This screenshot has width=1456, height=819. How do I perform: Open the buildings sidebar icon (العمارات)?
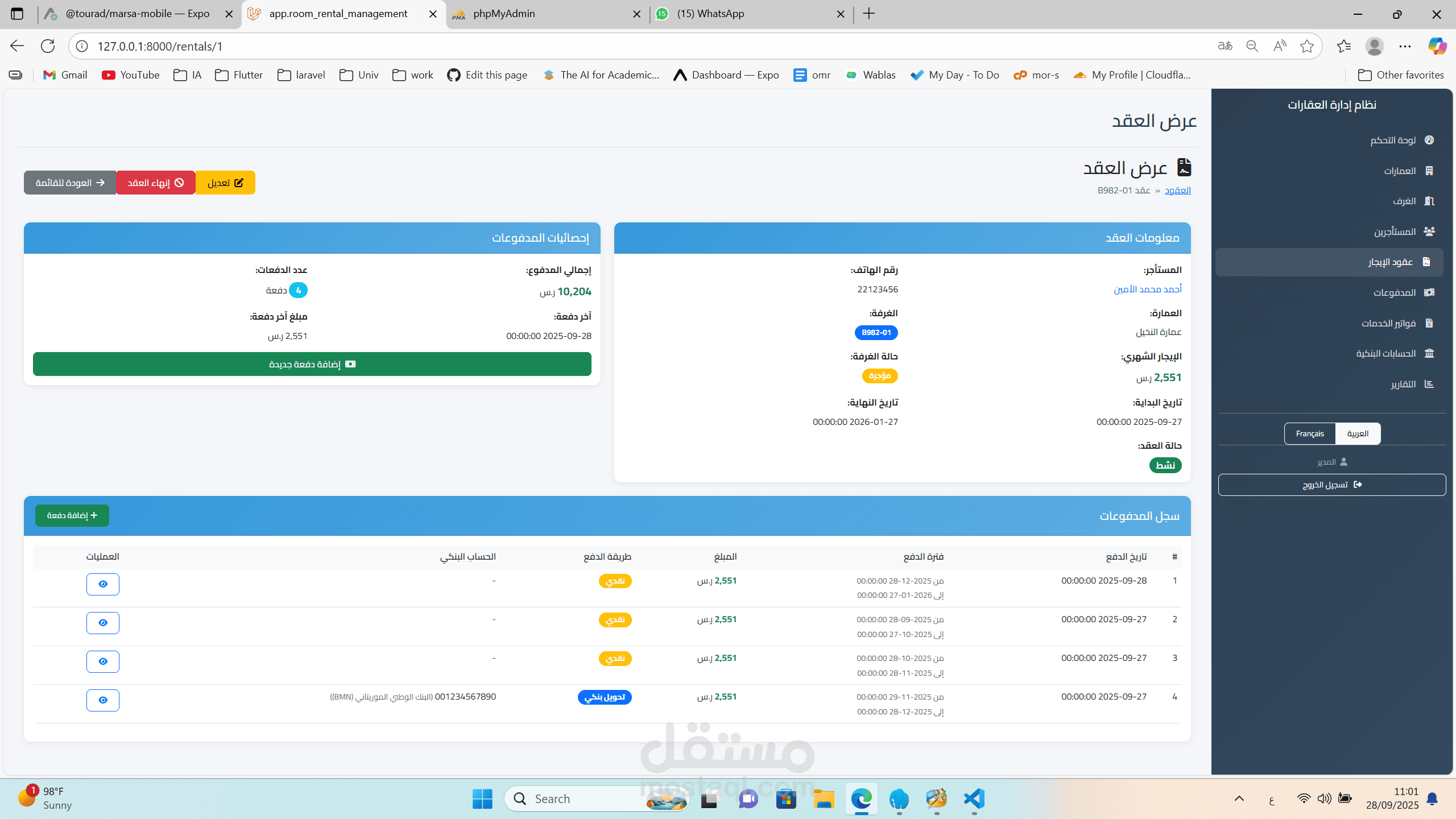click(1429, 171)
